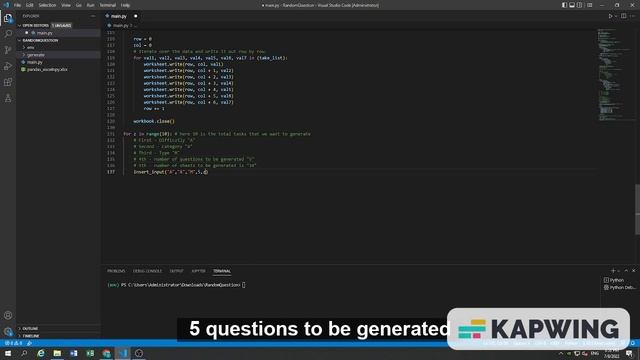The image size is (640, 360).
Task: Switch to the Output panel tab
Action: 176,271
